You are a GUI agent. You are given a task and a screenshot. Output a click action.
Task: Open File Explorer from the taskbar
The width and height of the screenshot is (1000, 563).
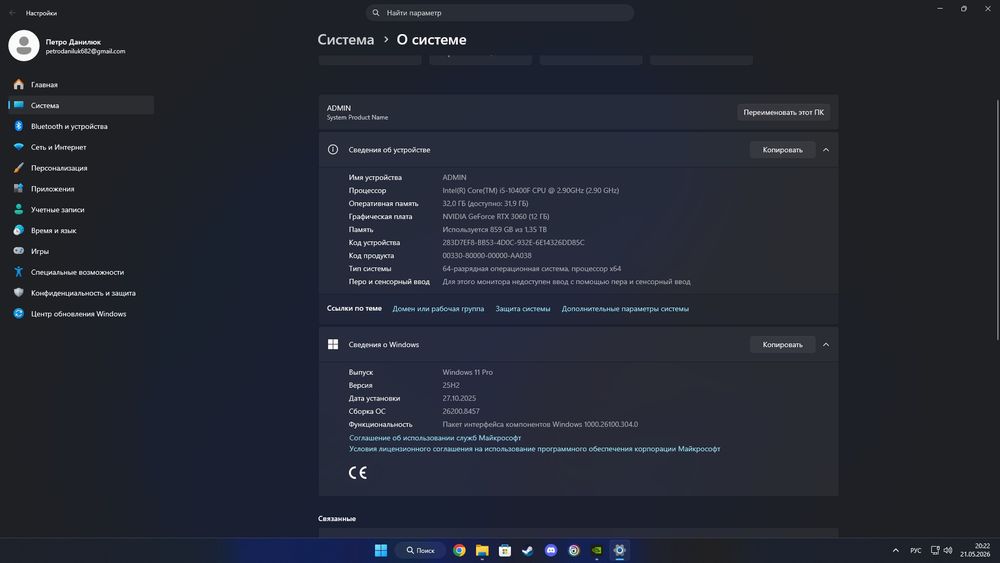point(482,550)
